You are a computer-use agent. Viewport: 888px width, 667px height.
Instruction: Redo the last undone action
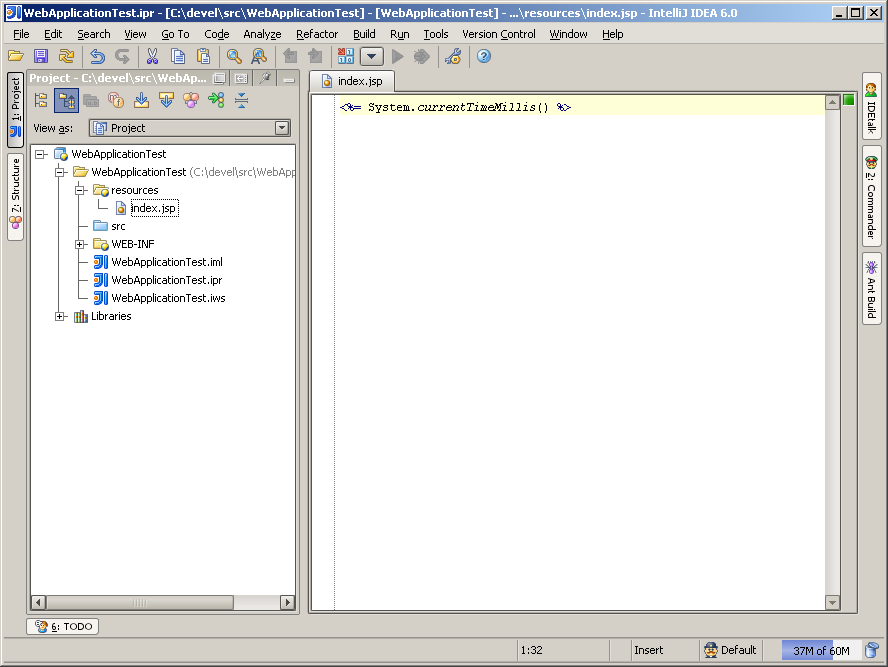[x=122, y=56]
